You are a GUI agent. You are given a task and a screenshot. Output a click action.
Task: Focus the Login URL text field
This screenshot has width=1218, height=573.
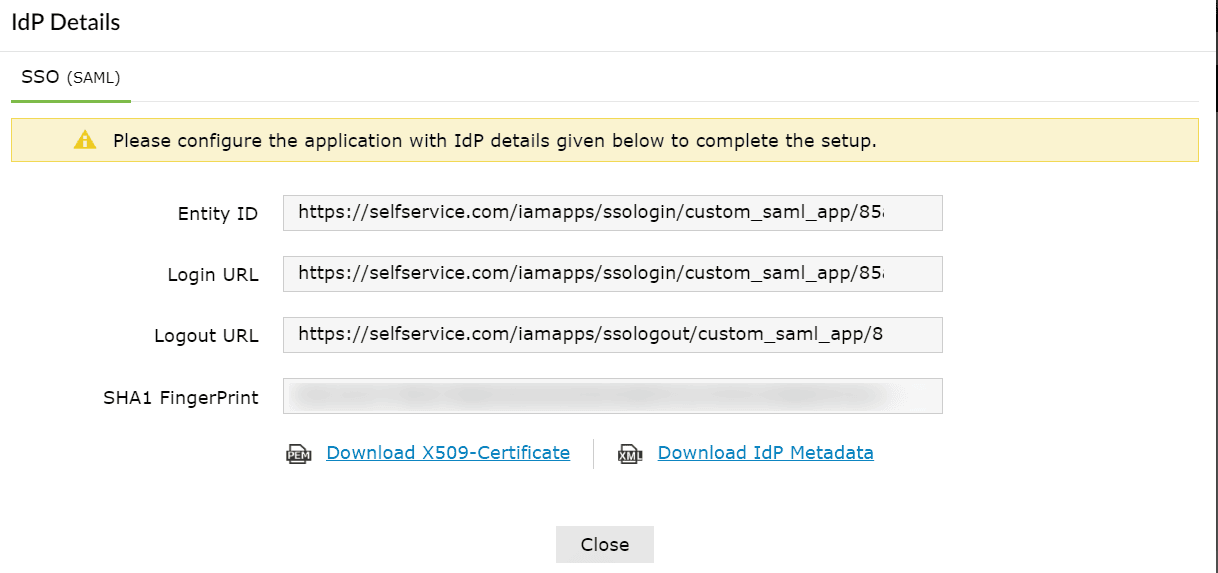coord(612,274)
